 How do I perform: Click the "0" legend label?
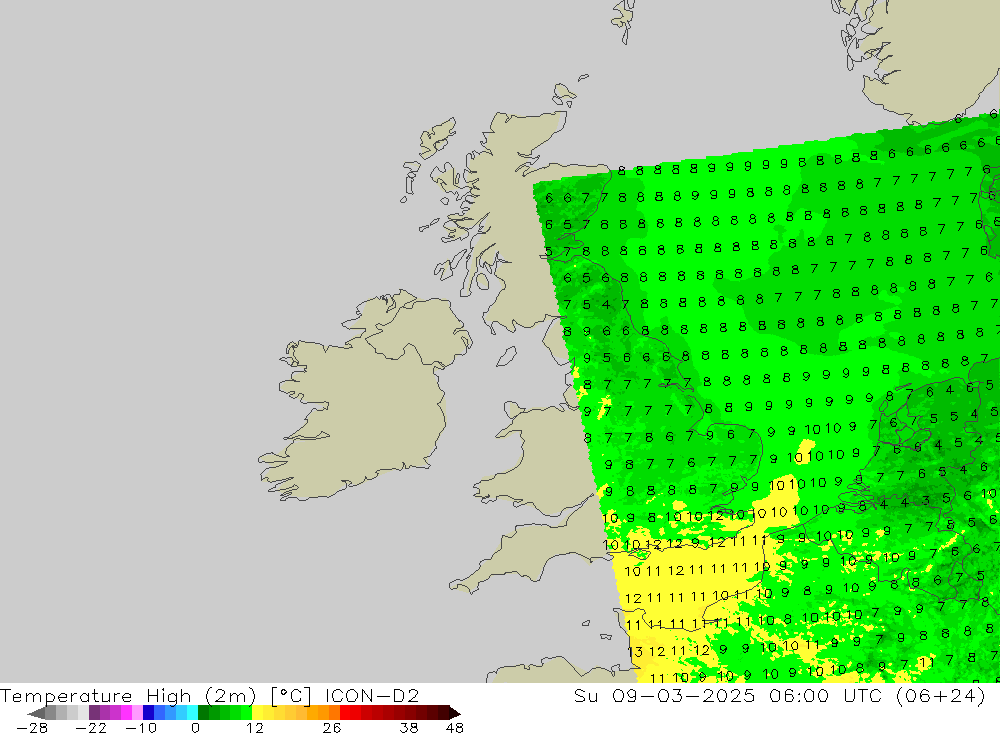(x=196, y=727)
